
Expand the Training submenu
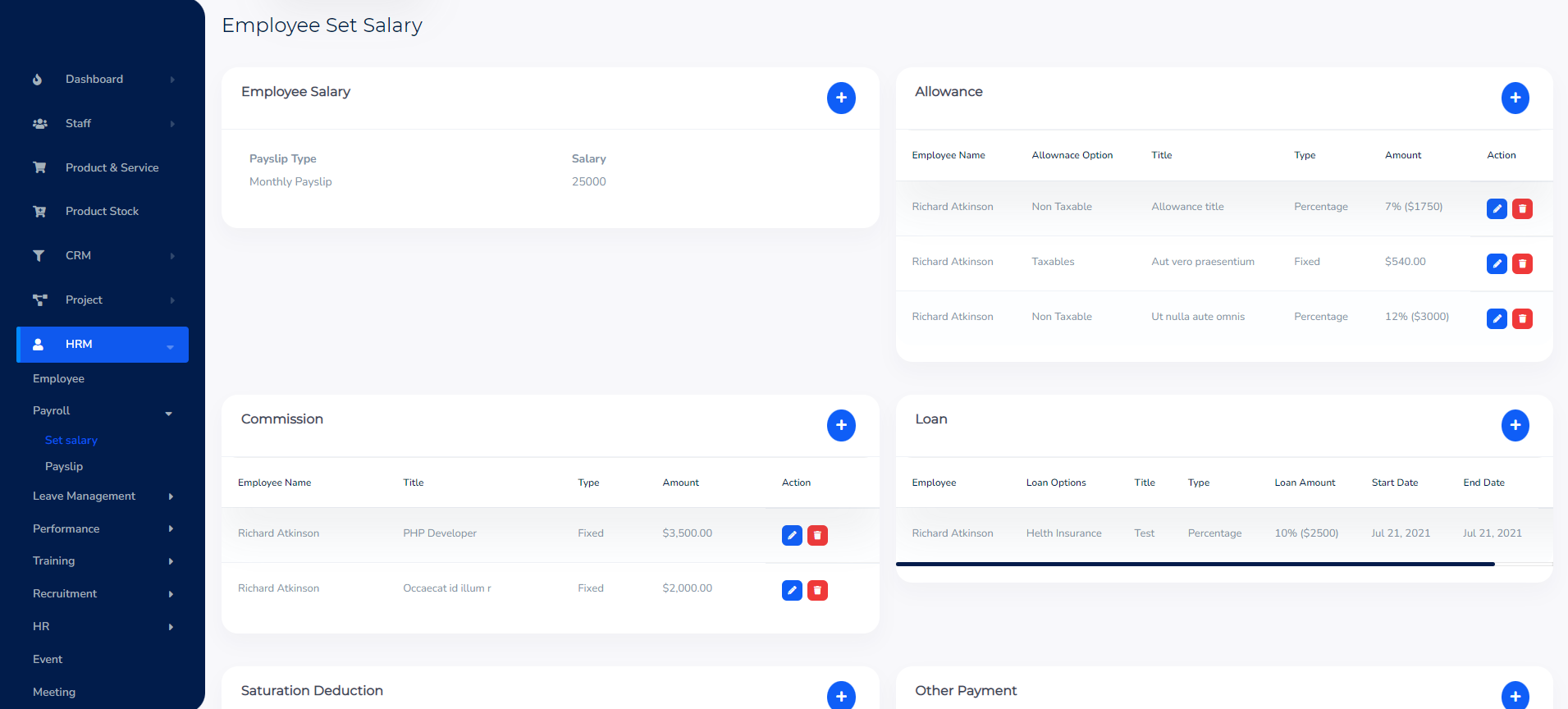(103, 561)
